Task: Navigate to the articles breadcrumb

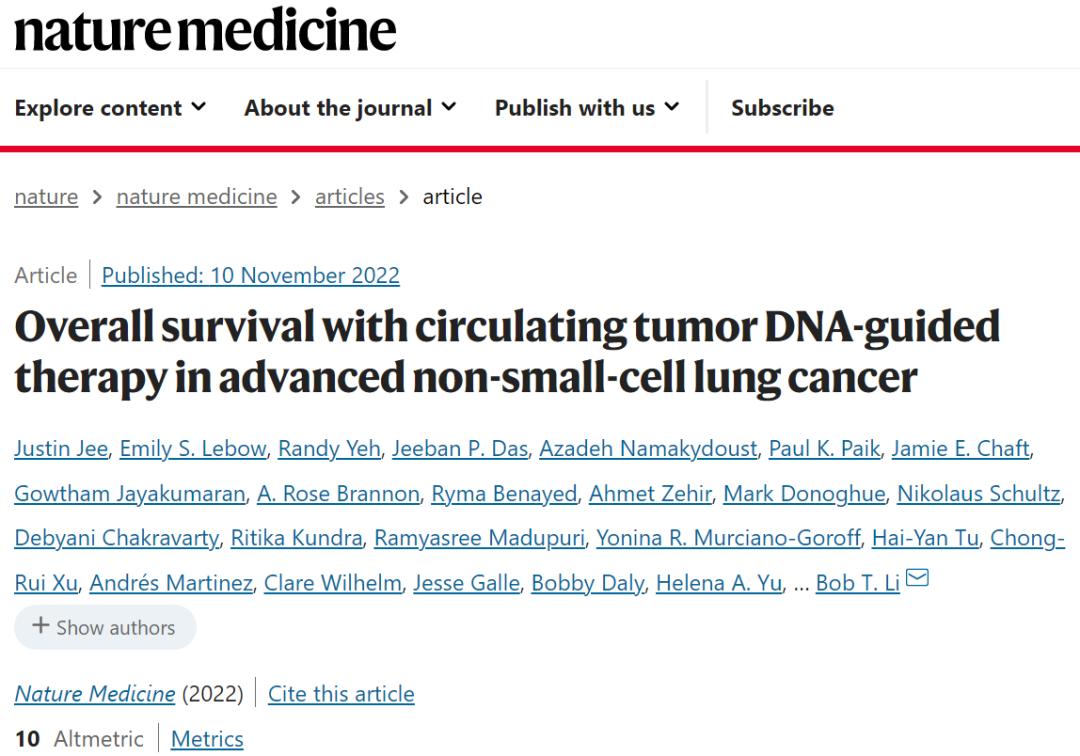Action: click(x=349, y=197)
